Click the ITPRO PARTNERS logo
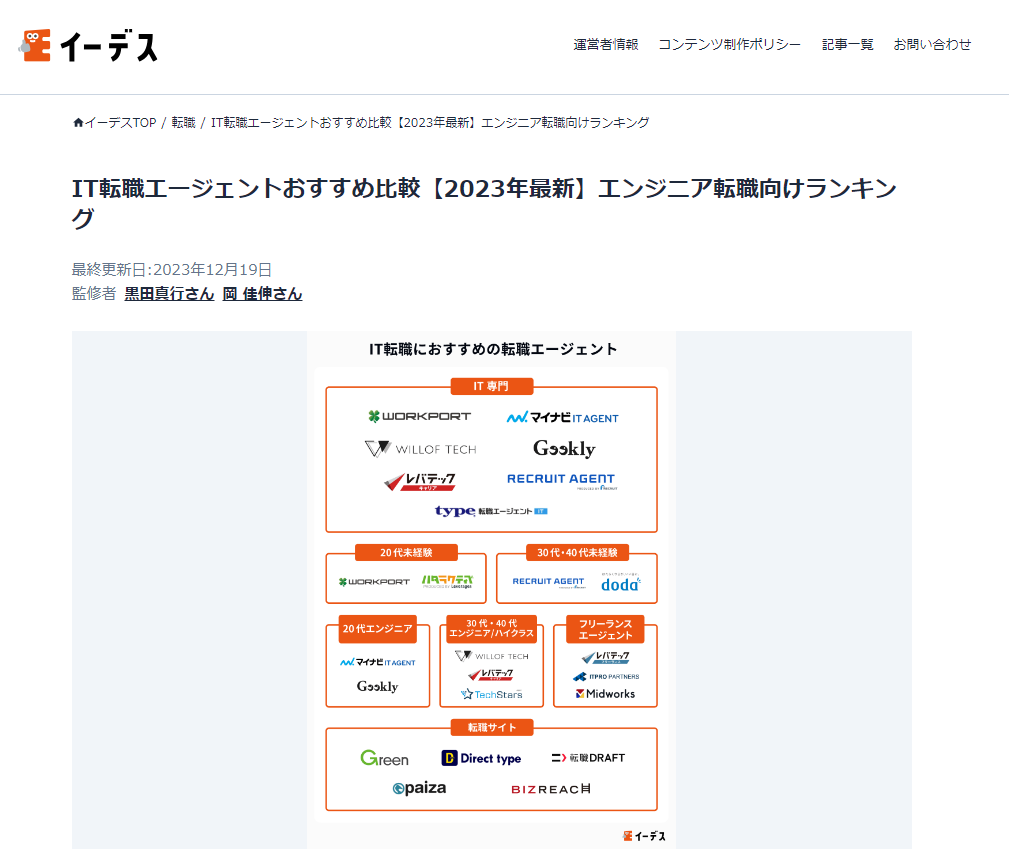The image size is (1009, 862). point(606,677)
